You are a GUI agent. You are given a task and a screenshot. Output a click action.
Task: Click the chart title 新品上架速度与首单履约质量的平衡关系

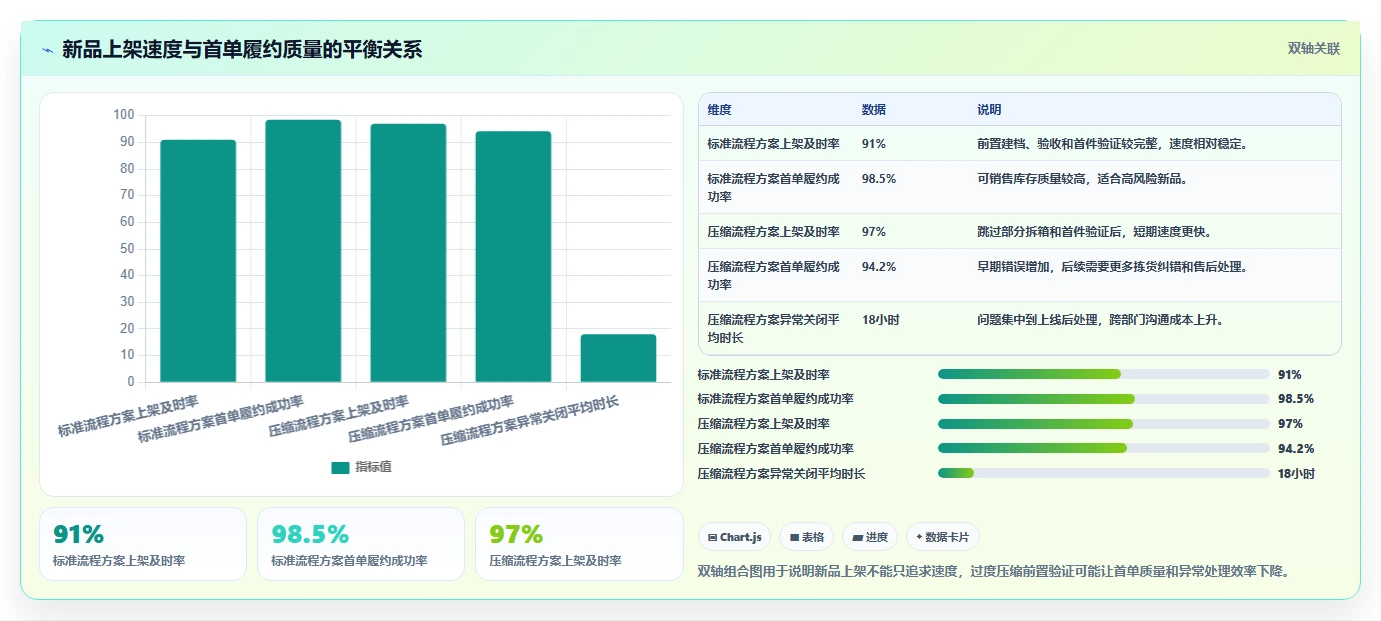242,50
